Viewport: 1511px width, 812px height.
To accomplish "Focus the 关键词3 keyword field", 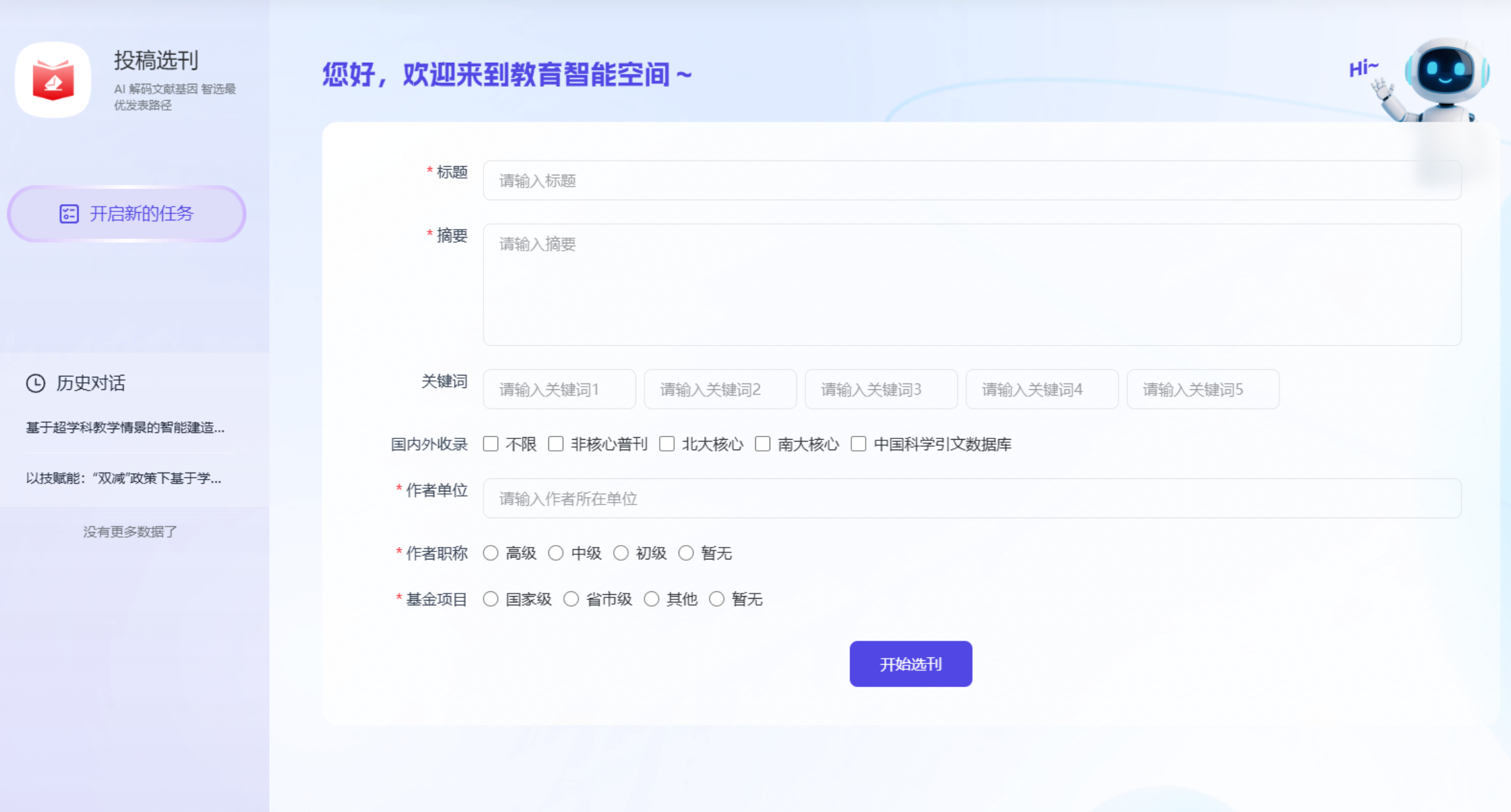I will pos(881,390).
